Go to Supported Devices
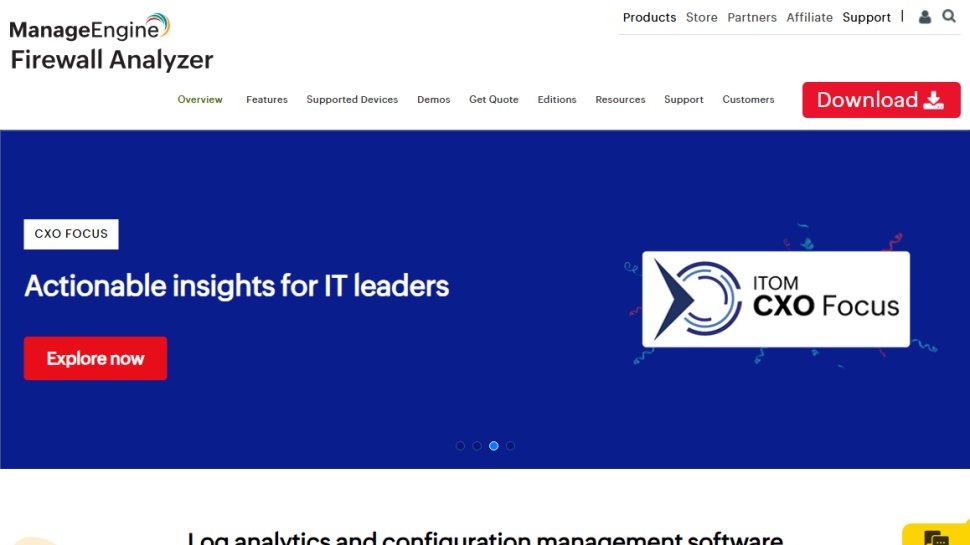970x545 pixels. click(x=352, y=100)
